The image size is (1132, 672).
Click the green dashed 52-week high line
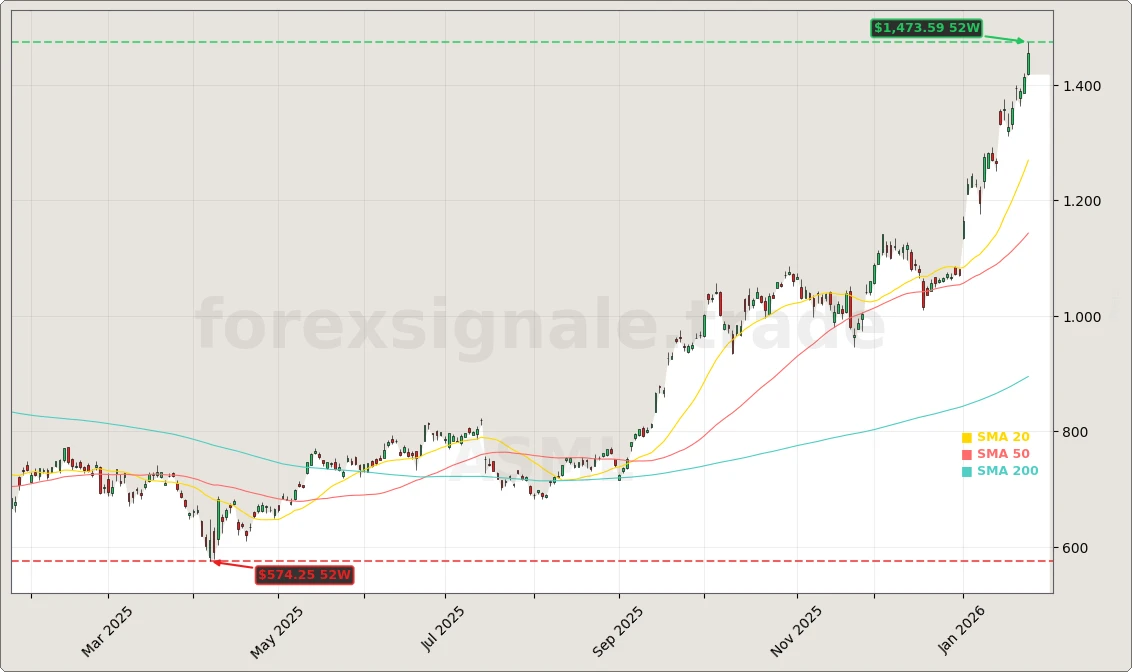[x=500, y=41]
